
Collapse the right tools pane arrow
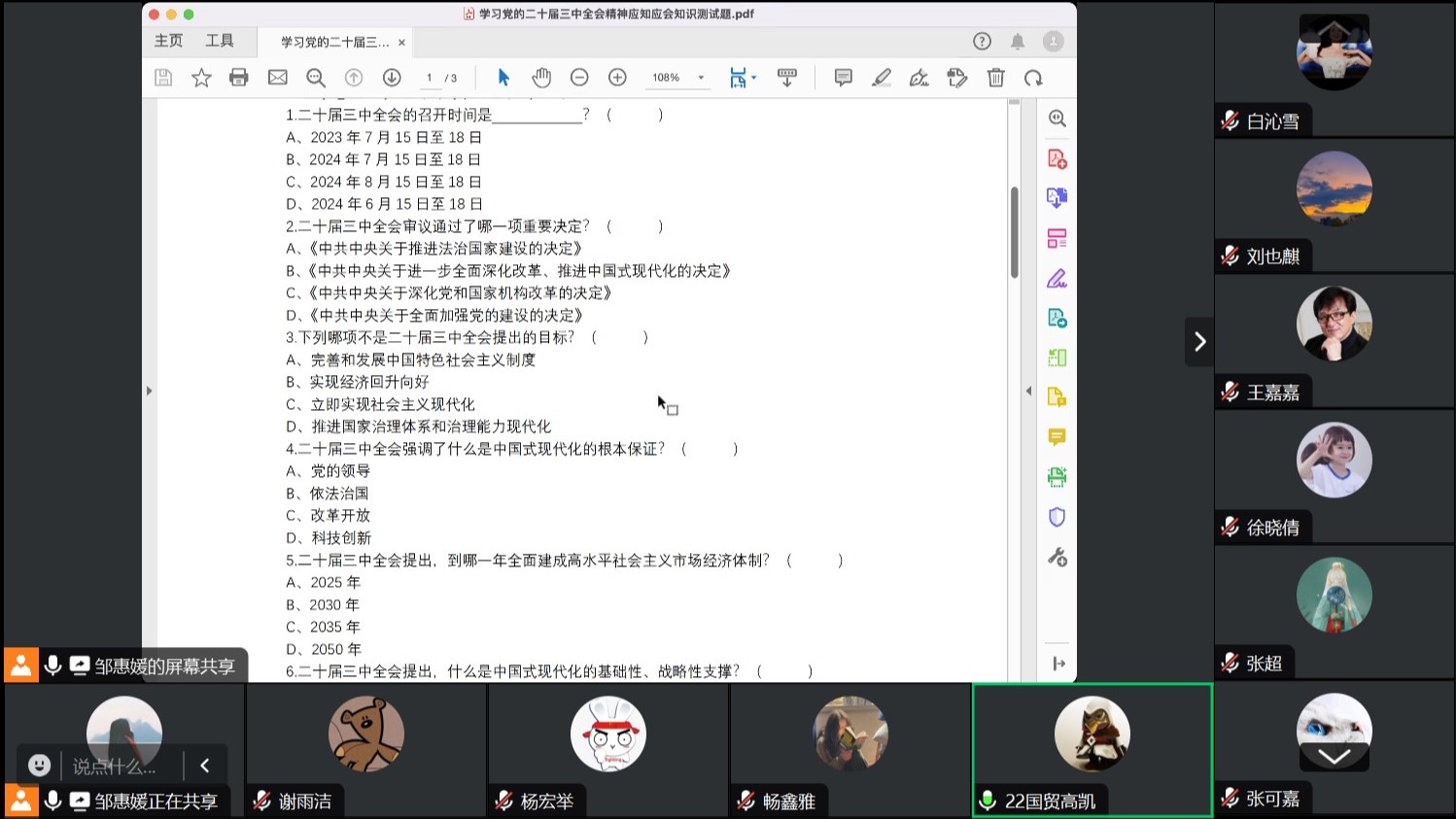pos(1028,391)
